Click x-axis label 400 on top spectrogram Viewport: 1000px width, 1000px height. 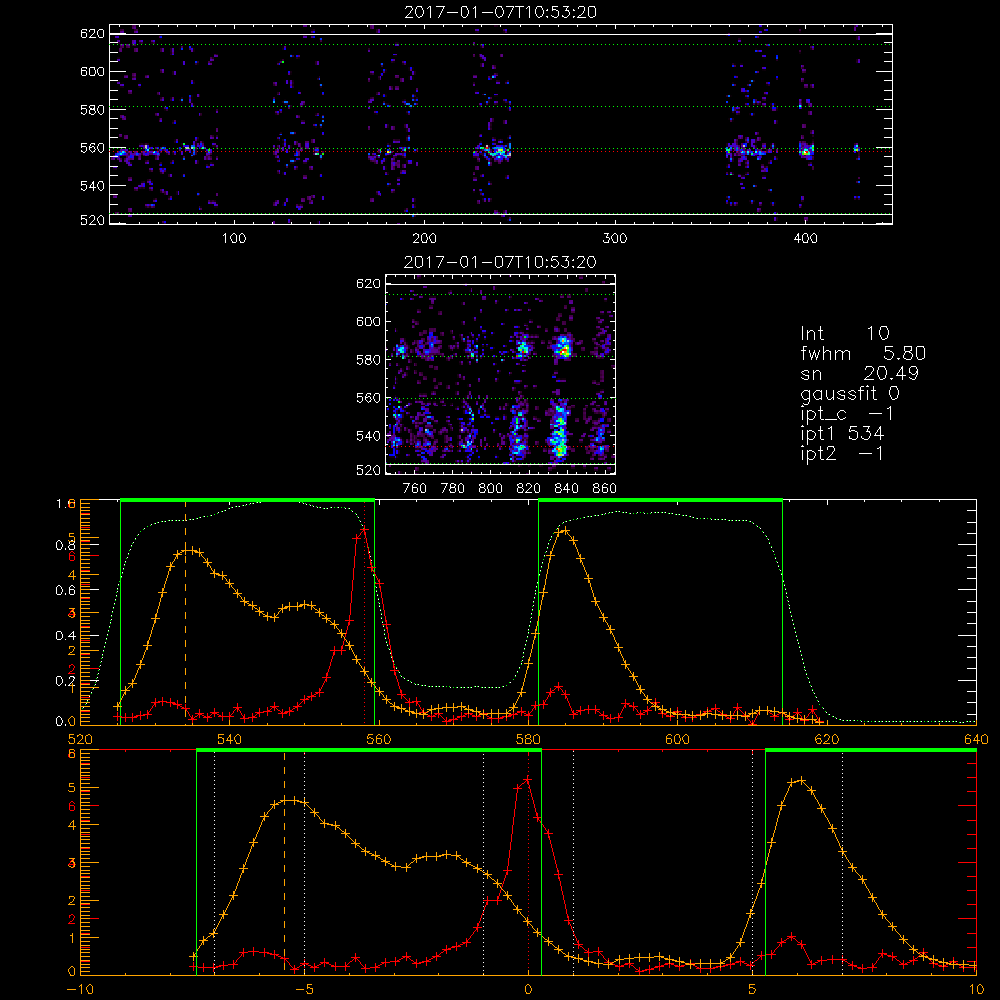[805, 239]
